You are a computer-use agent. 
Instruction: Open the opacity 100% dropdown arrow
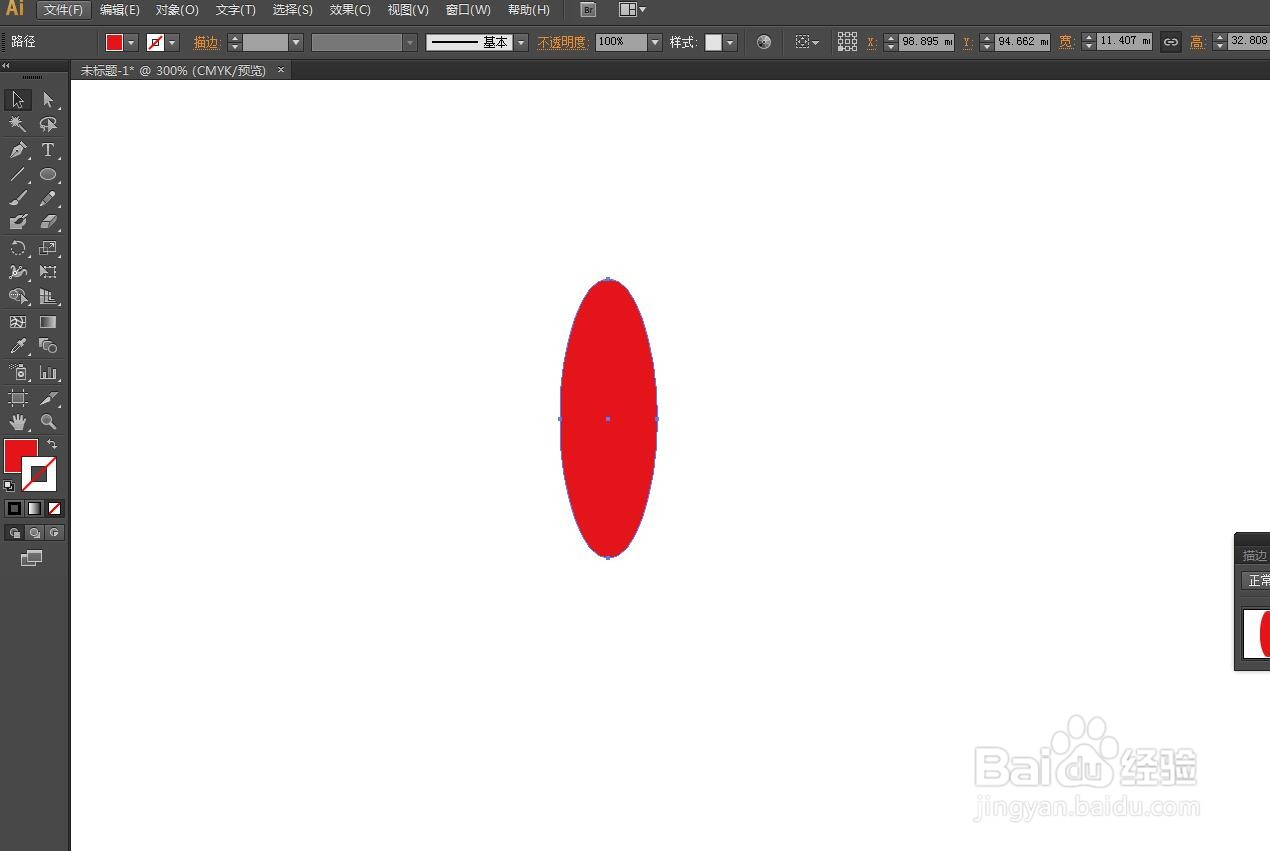(x=655, y=42)
